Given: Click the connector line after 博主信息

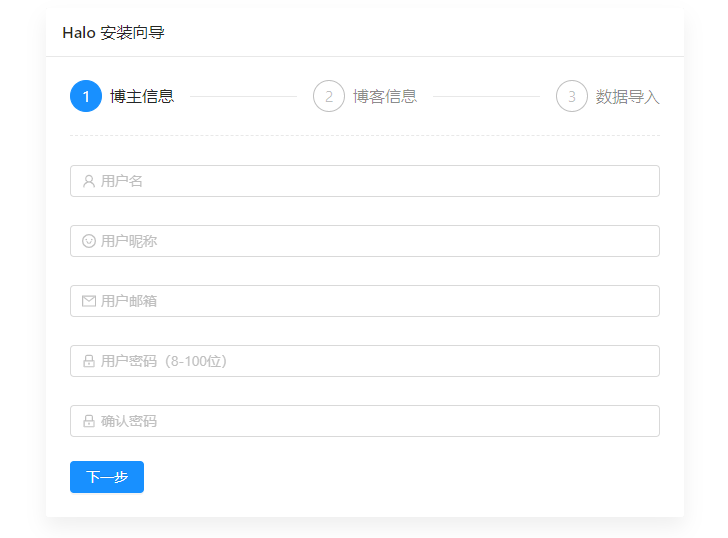Looking at the screenshot, I should click(243, 96).
